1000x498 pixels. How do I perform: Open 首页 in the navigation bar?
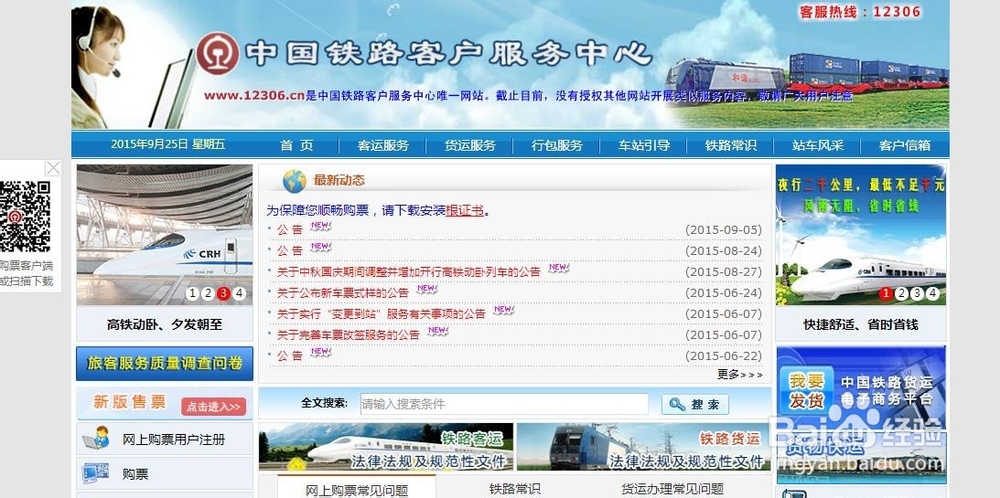pos(297,145)
